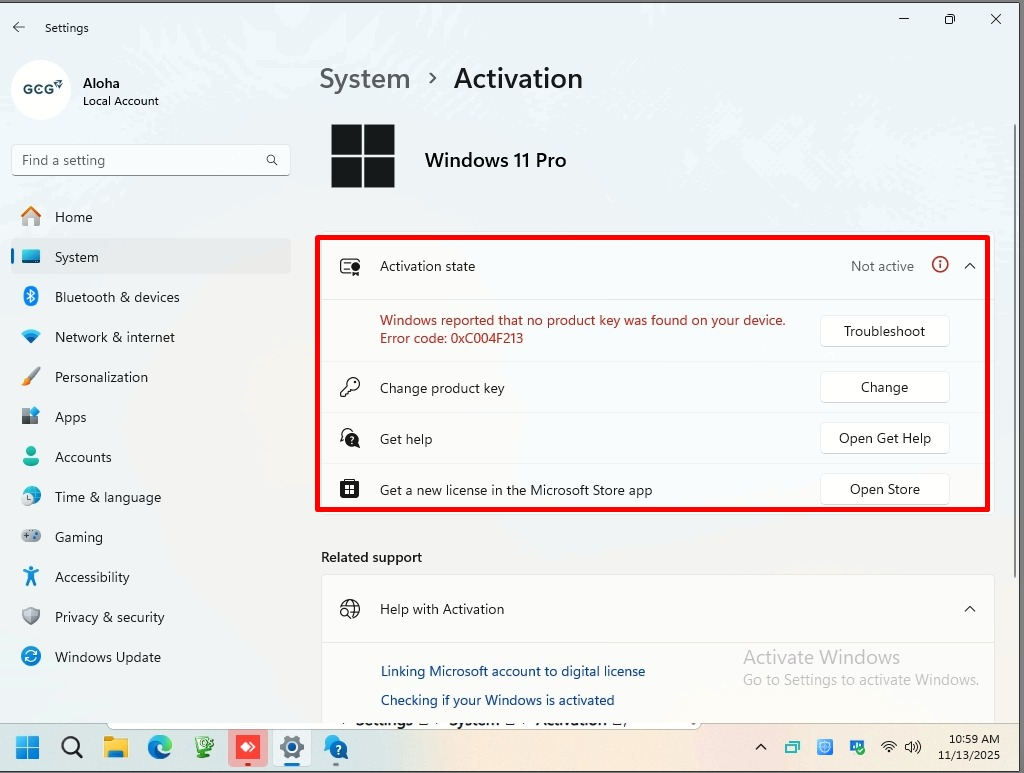Click the Microsoft Store bag icon
The image size is (1024, 773).
point(349,488)
